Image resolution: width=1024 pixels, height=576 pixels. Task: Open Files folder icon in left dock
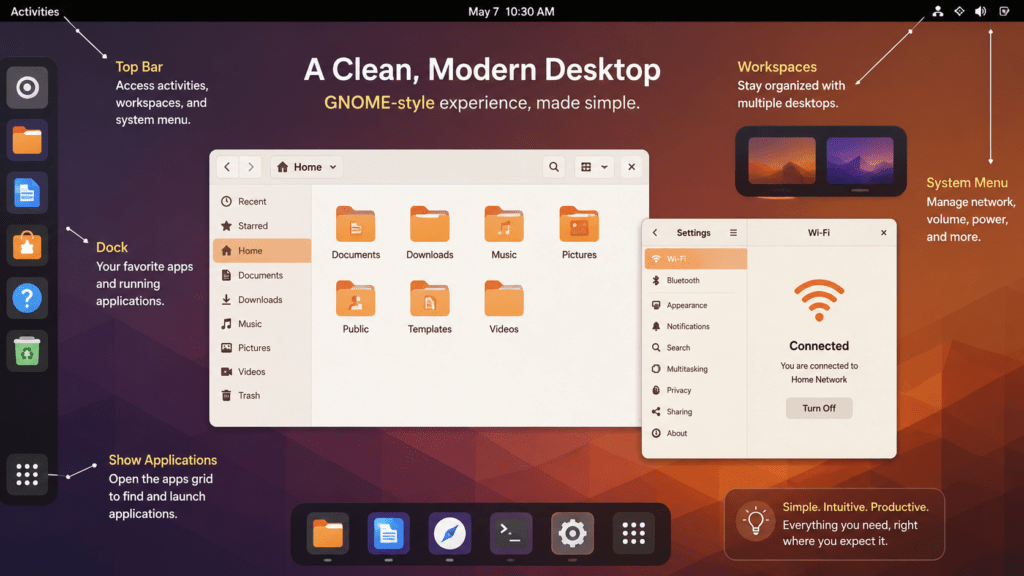(x=27, y=140)
